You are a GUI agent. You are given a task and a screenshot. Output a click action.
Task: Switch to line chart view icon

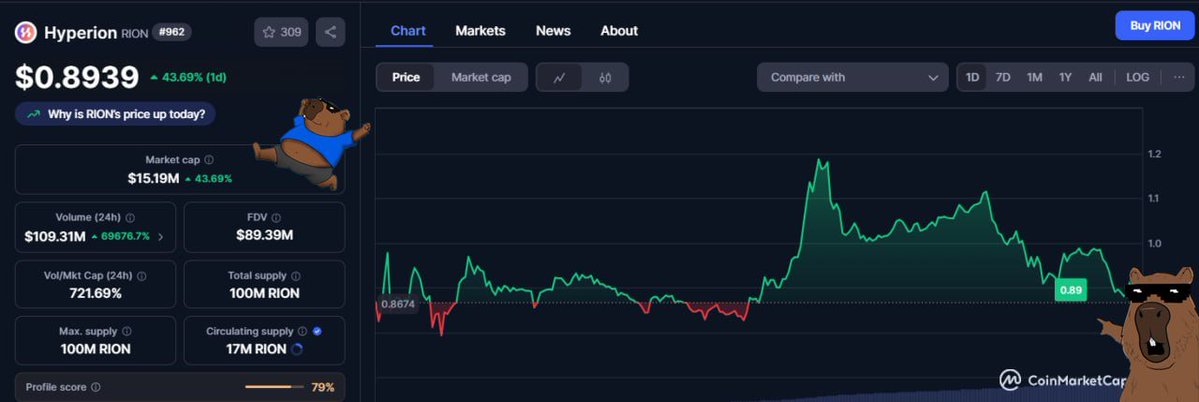(x=559, y=77)
